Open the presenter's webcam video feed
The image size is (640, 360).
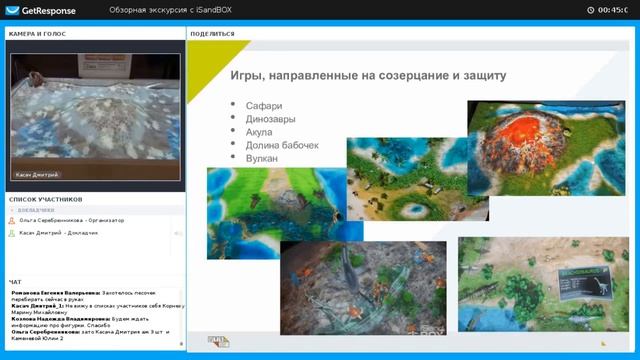pos(96,117)
